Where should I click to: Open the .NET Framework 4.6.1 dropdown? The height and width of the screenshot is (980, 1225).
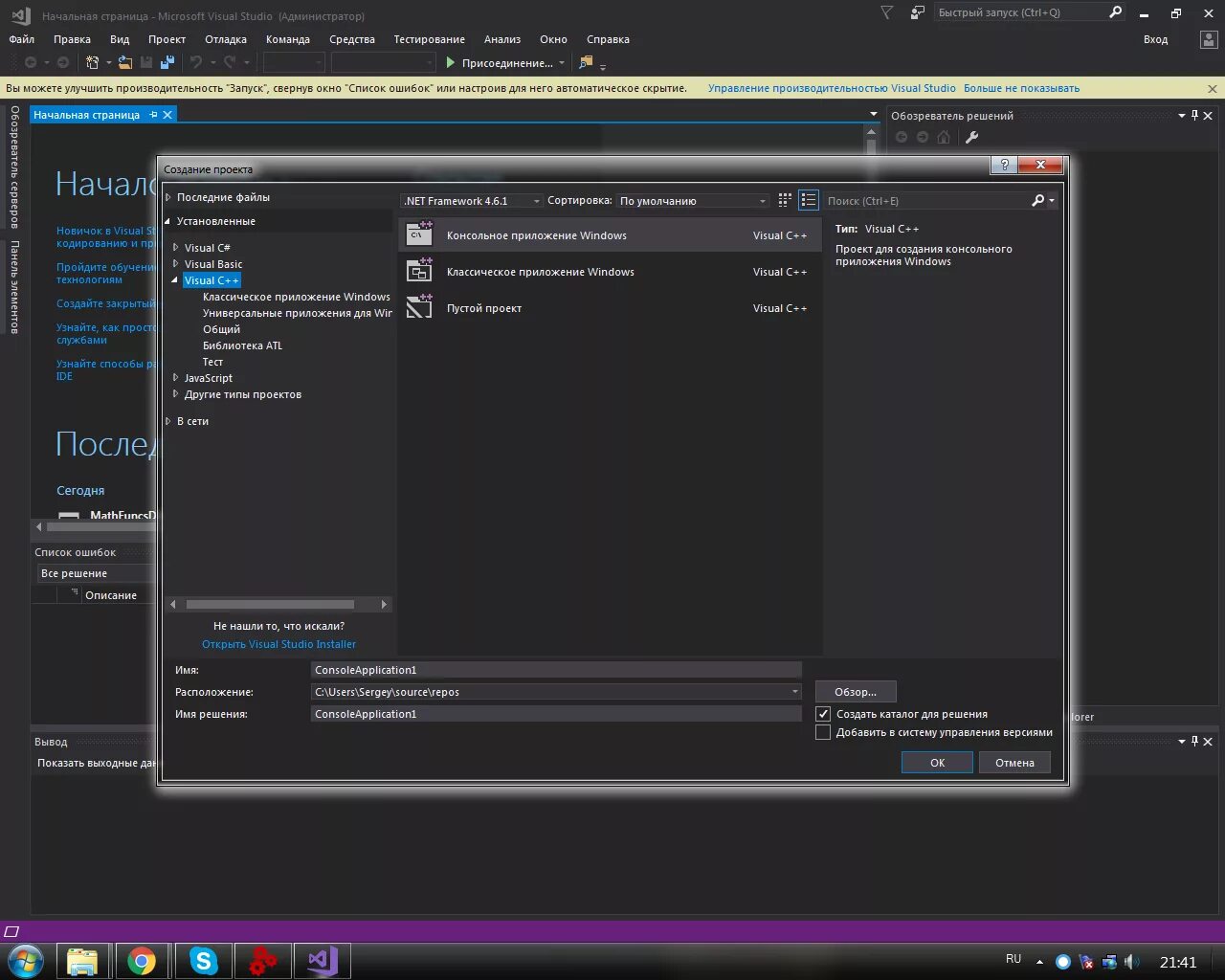tap(472, 201)
